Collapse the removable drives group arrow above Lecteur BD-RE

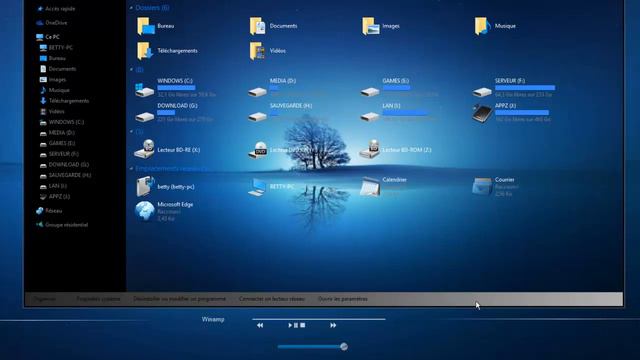click(x=131, y=132)
